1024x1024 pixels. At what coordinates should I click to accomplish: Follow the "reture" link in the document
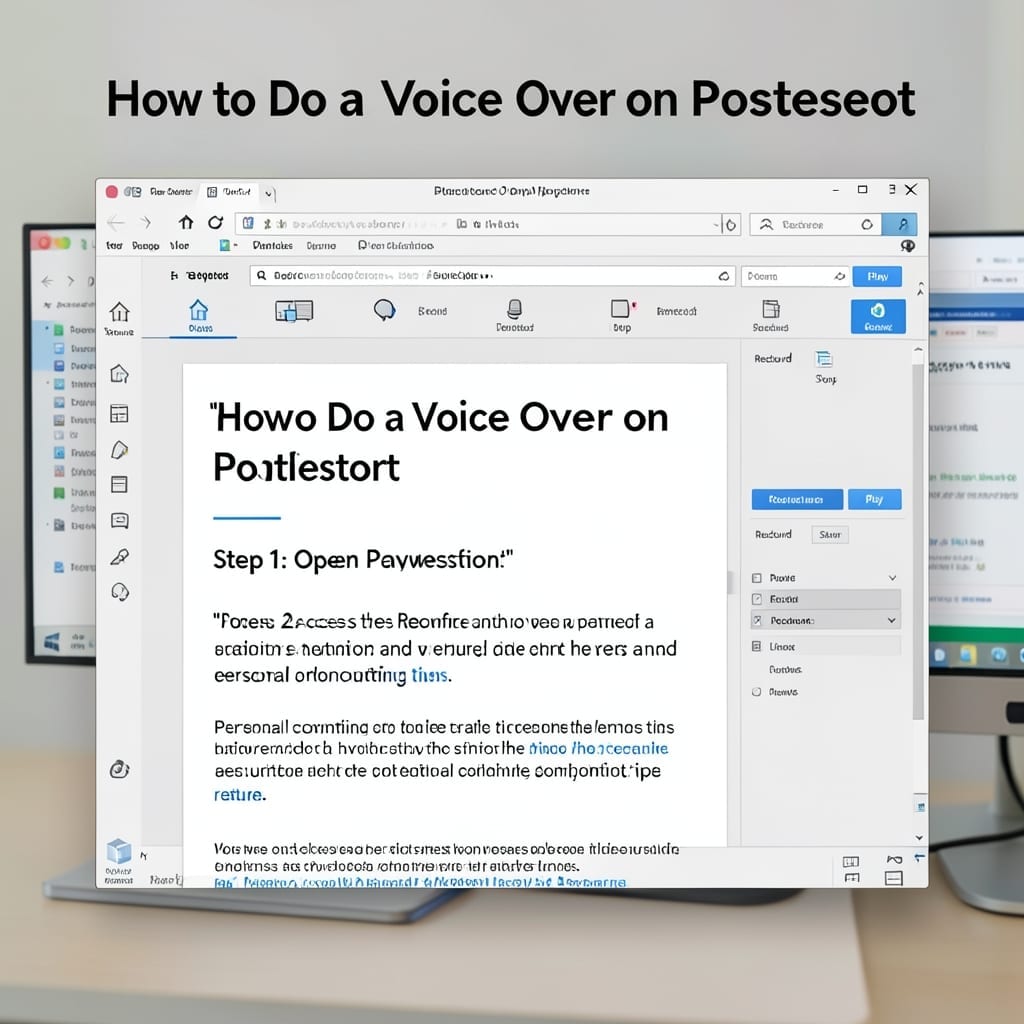coord(238,795)
